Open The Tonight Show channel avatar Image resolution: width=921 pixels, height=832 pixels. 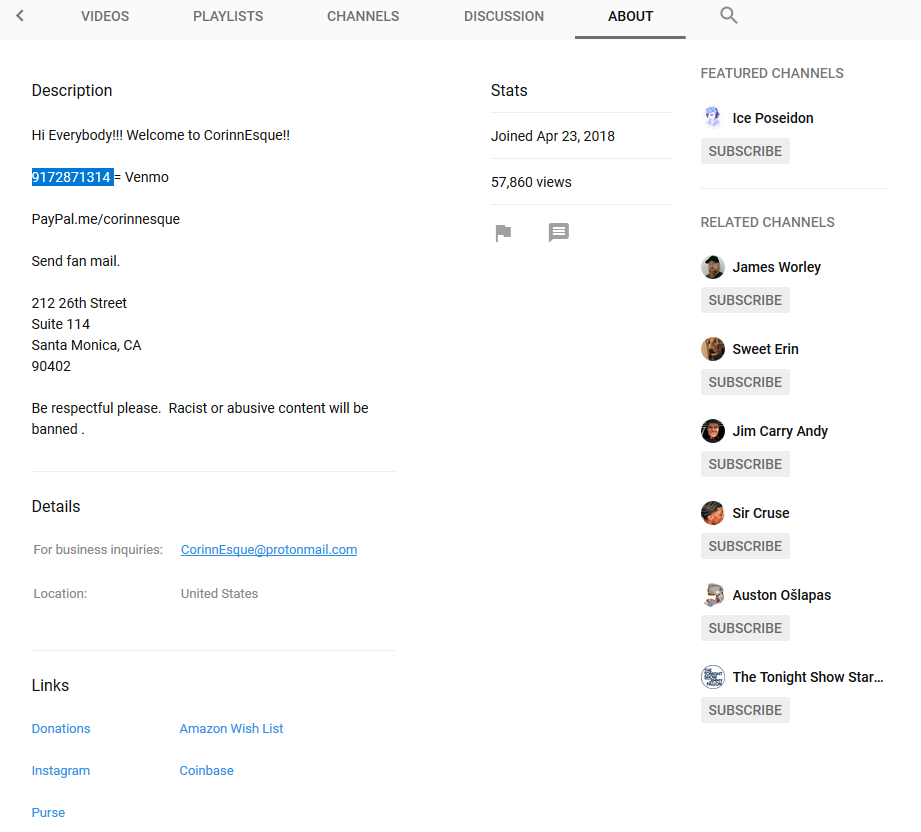point(712,677)
